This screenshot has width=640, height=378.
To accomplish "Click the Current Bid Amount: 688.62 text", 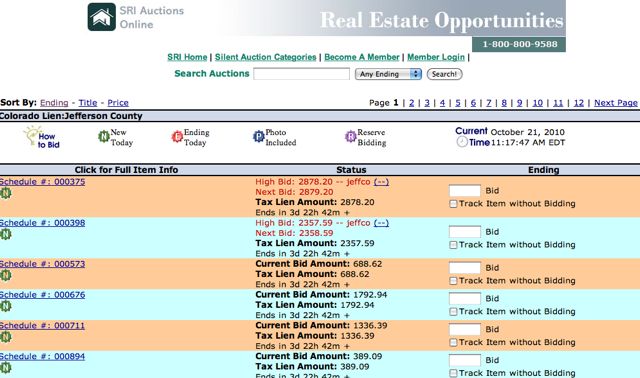I will pyautogui.click(x=319, y=264).
